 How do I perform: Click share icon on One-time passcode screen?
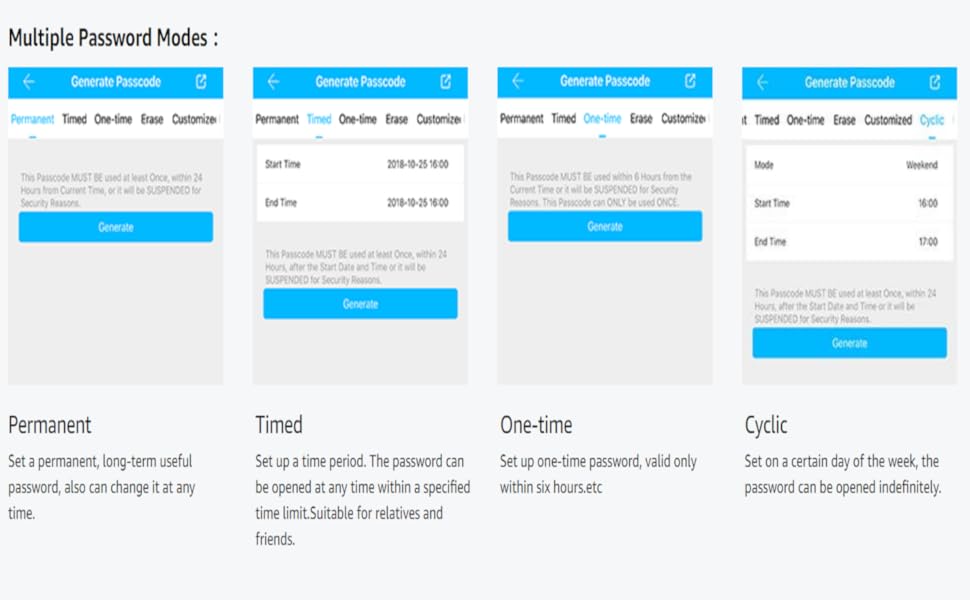click(690, 81)
